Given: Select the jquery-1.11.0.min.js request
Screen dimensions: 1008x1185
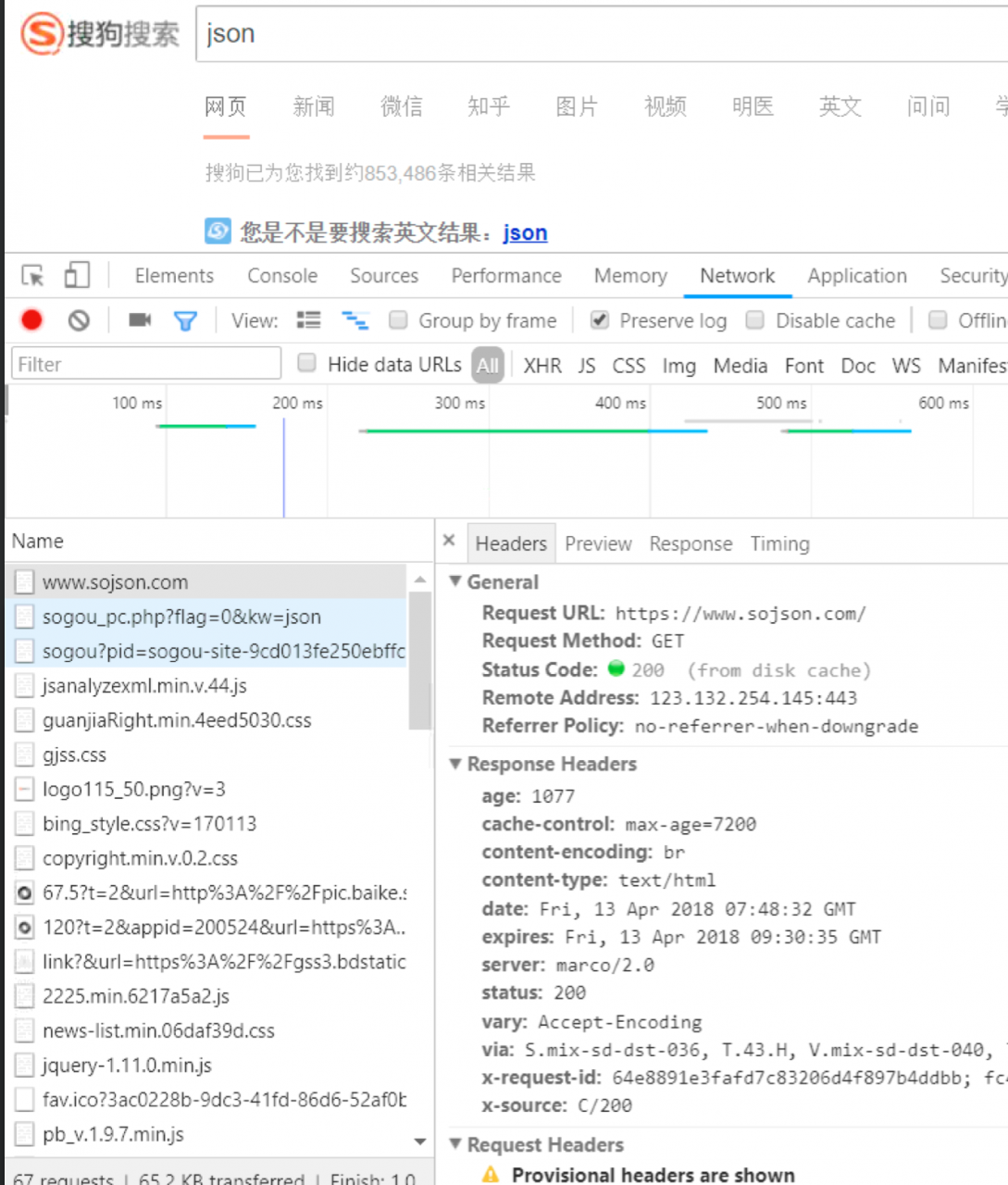Looking at the screenshot, I should (206, 1066).
